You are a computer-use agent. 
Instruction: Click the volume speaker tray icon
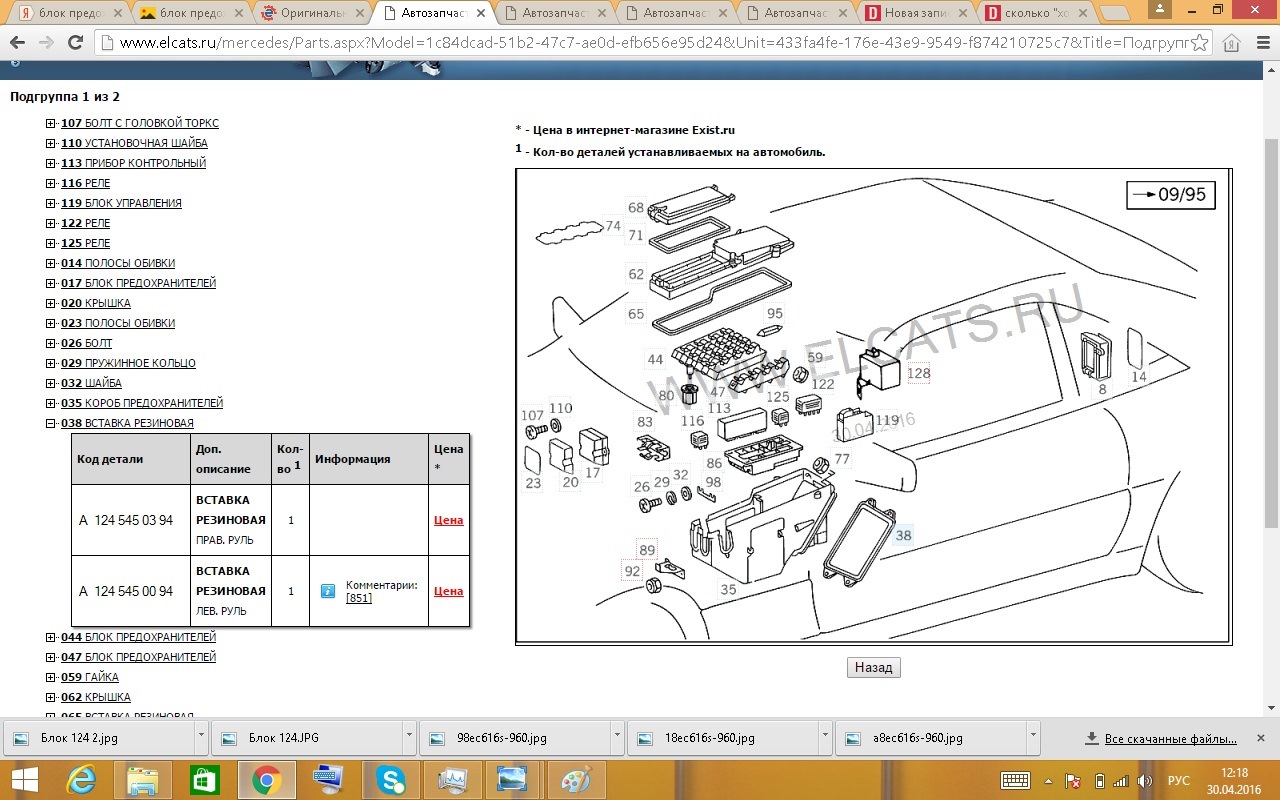(1146, 780)
